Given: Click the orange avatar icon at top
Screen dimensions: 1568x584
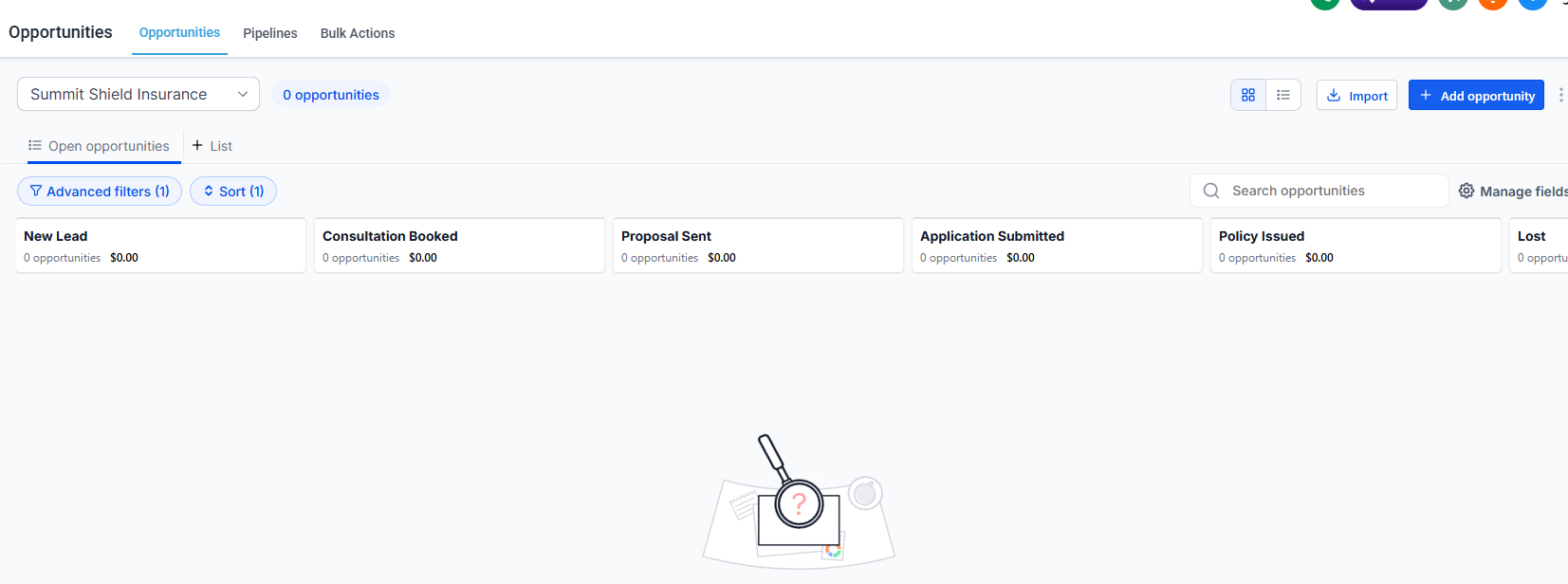Looking at the screenshot, I should coord(1493,3).
